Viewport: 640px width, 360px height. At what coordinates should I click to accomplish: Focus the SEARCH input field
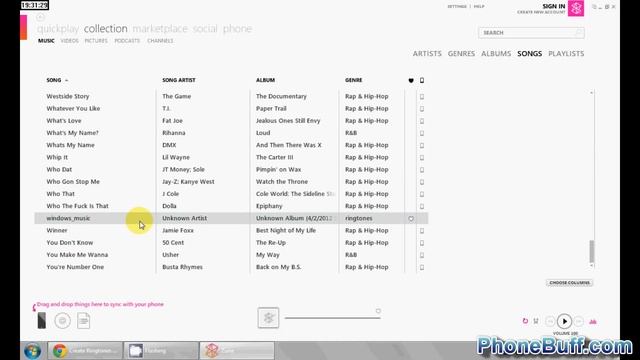(531, 33)
